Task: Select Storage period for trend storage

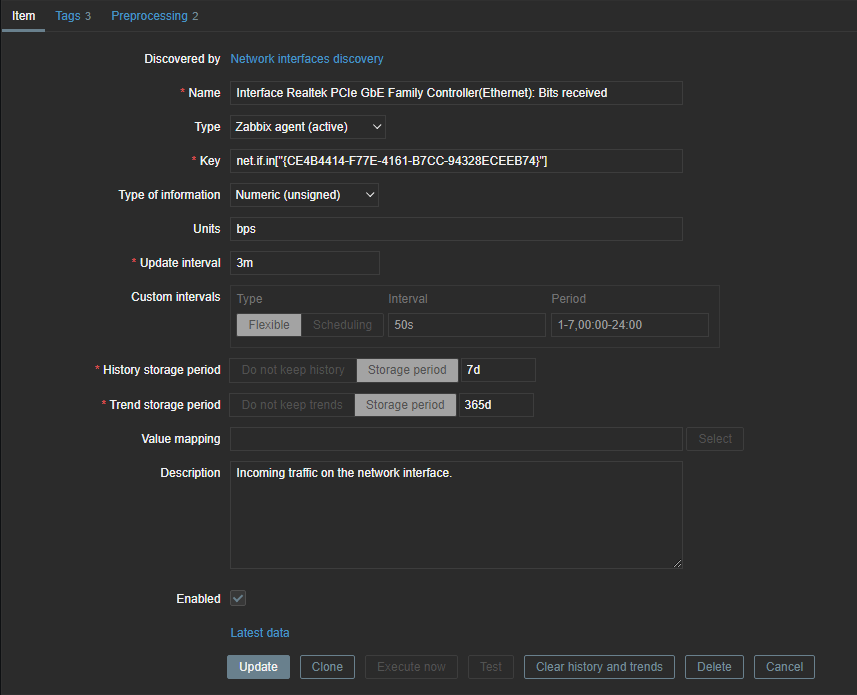Action: point(405,405)
